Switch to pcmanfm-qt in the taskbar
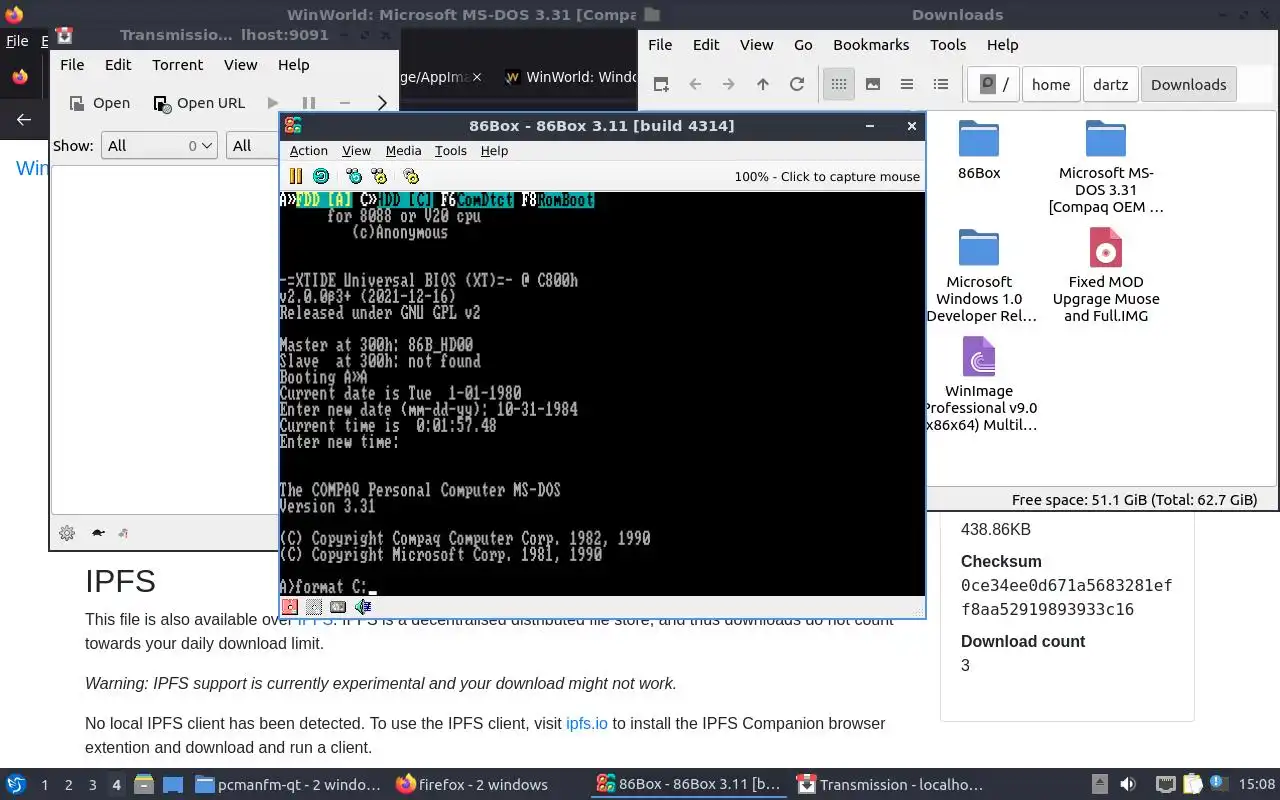 coord(288,785)
